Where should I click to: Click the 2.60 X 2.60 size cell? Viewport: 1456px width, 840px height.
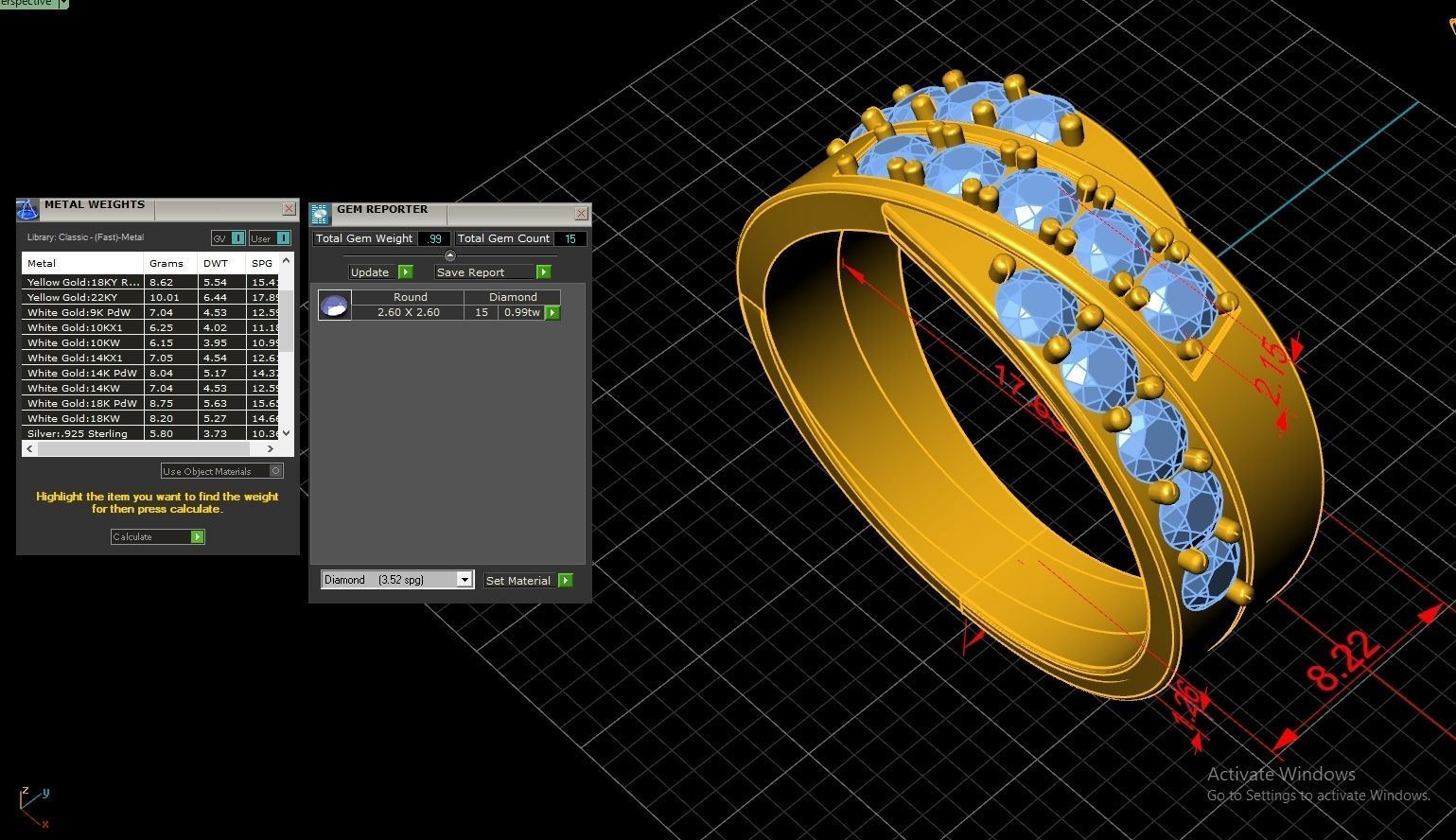408,312
